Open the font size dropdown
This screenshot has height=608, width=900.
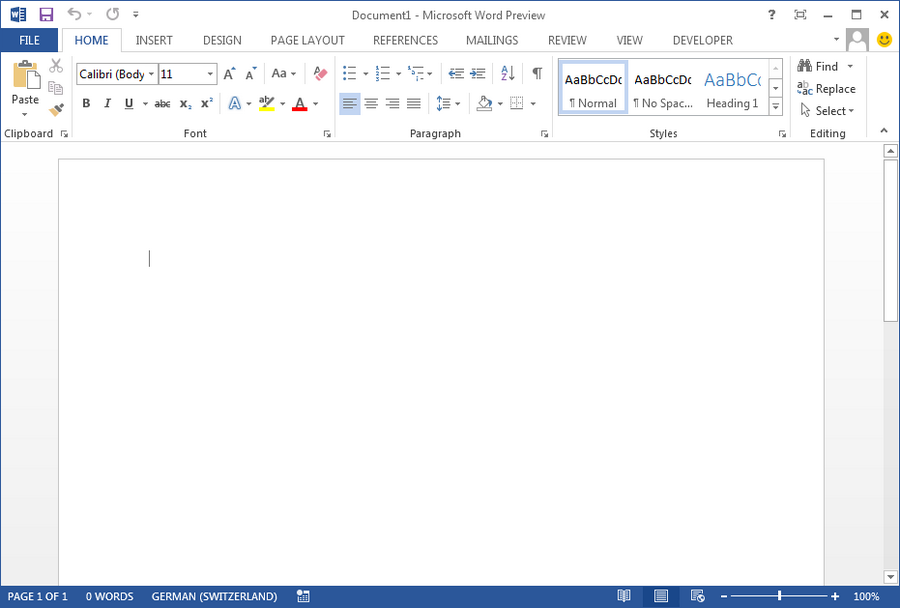click(x=211, y=74)
